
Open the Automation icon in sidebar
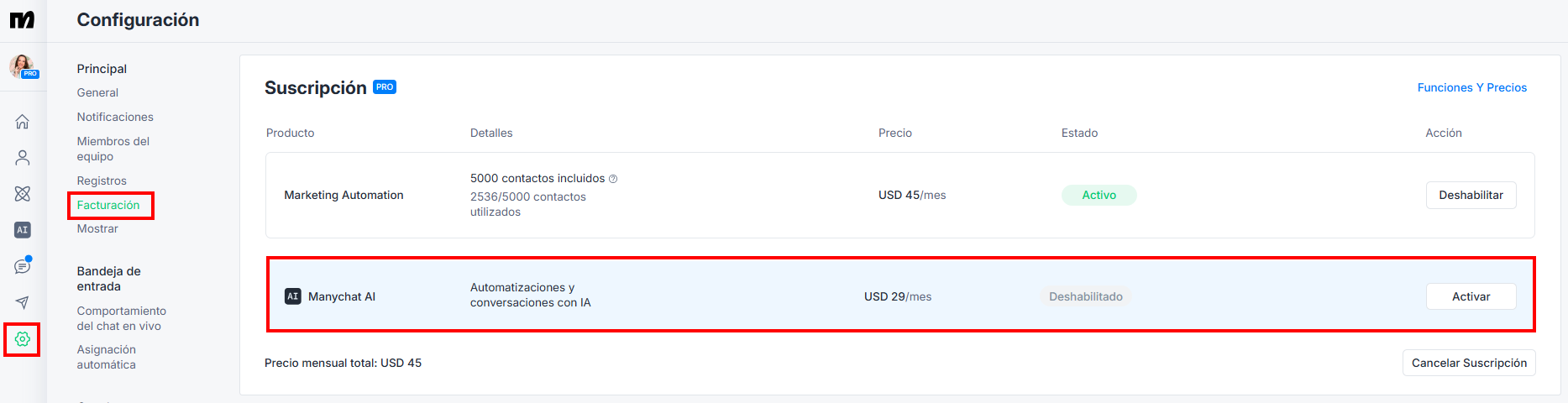(23, 194)
